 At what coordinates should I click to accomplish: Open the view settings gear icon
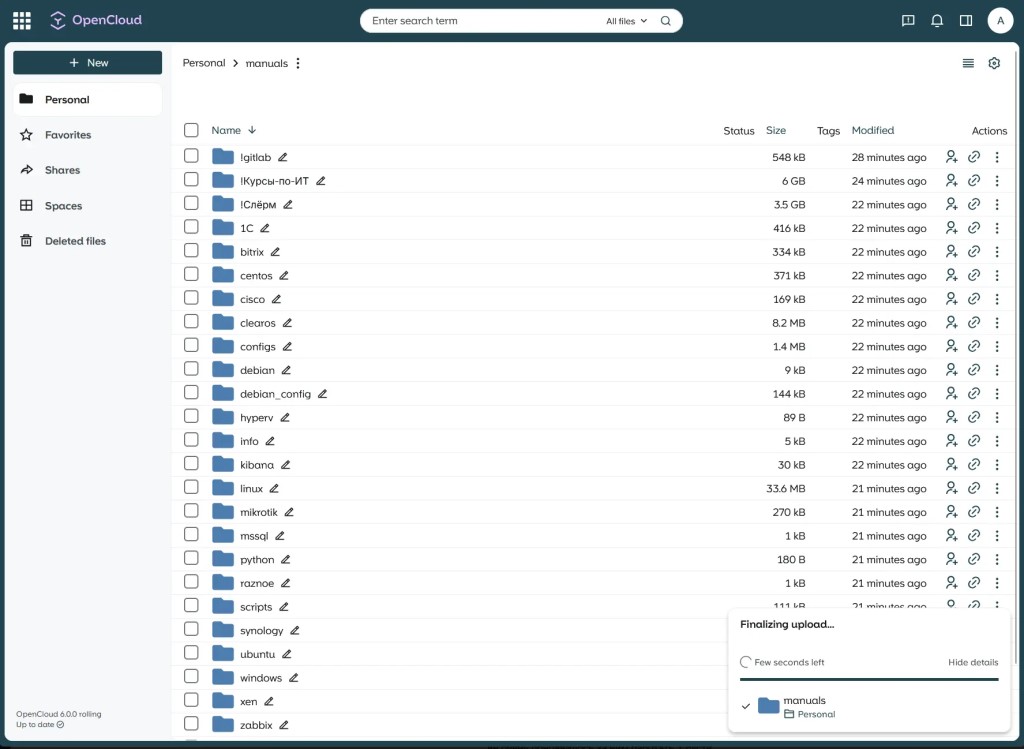click(x=994, y=63)
